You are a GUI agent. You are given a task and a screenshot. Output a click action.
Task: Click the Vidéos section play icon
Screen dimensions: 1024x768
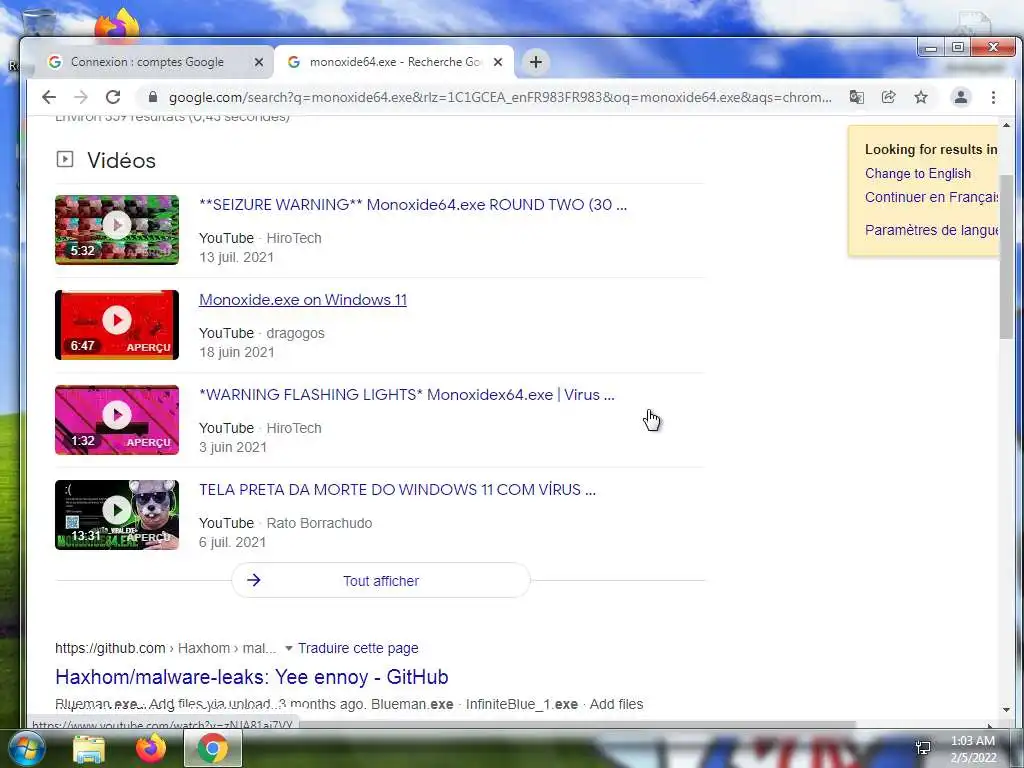(65, 159)
